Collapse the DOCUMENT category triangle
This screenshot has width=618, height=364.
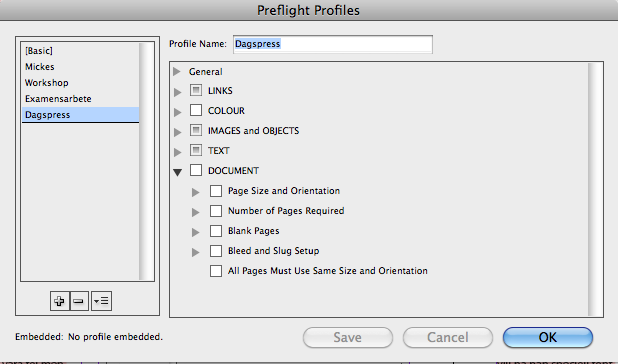[x=177, y=172]
